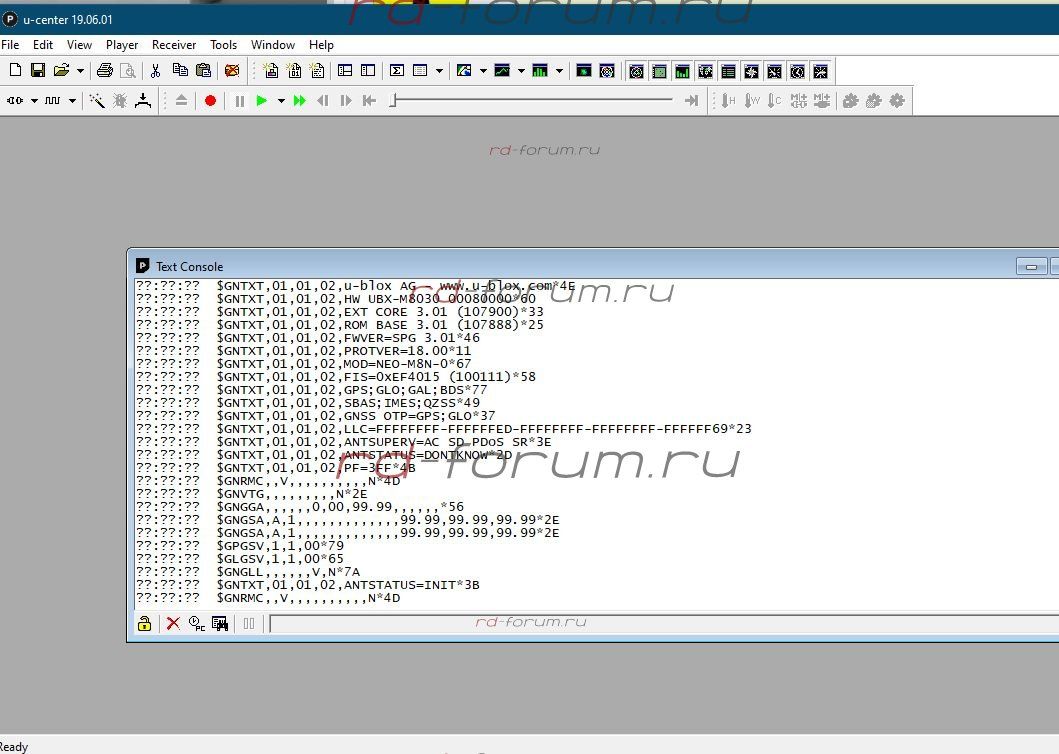Image resolution: width=1059 pixels, height=754 pixels.
Task: Expand the baudrate dropdown arrow
Action: [72, 101]
